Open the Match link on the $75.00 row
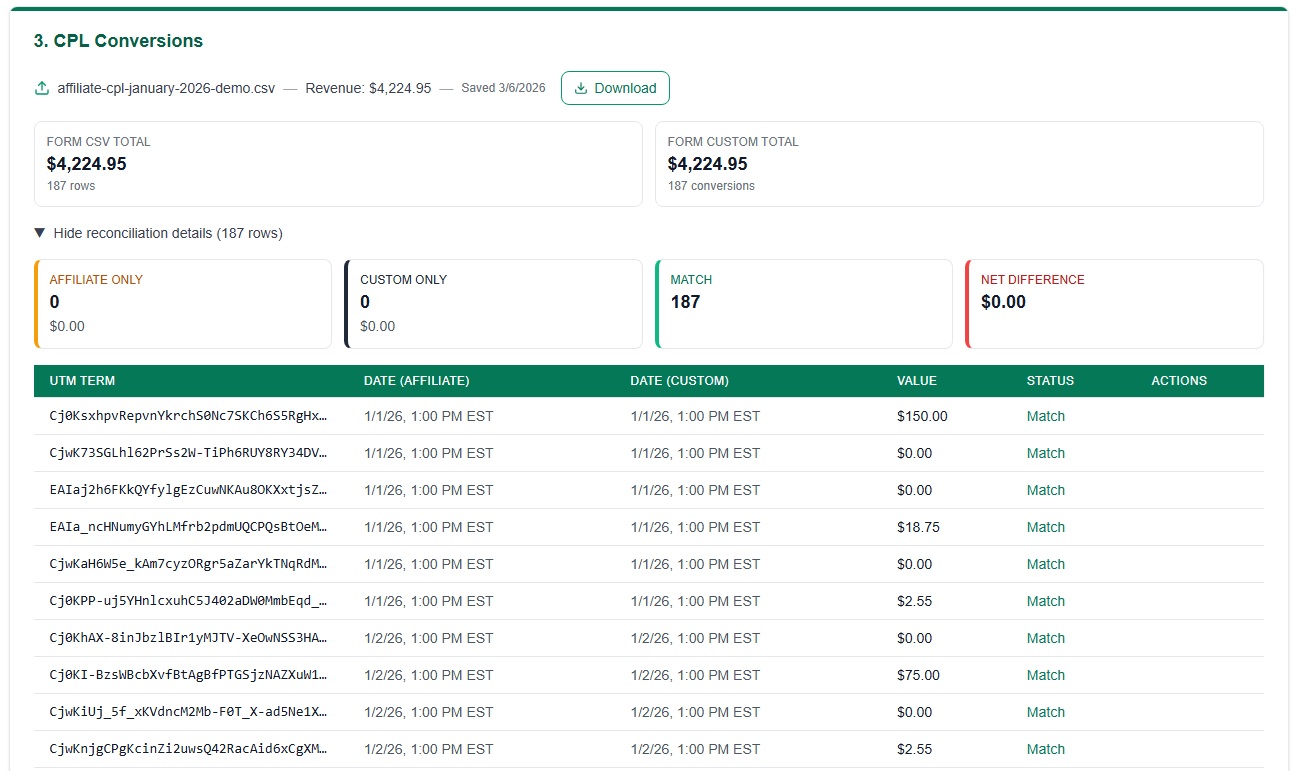Image resolution: width=1299 pixels, height=771 pixels. (1045, 675)
